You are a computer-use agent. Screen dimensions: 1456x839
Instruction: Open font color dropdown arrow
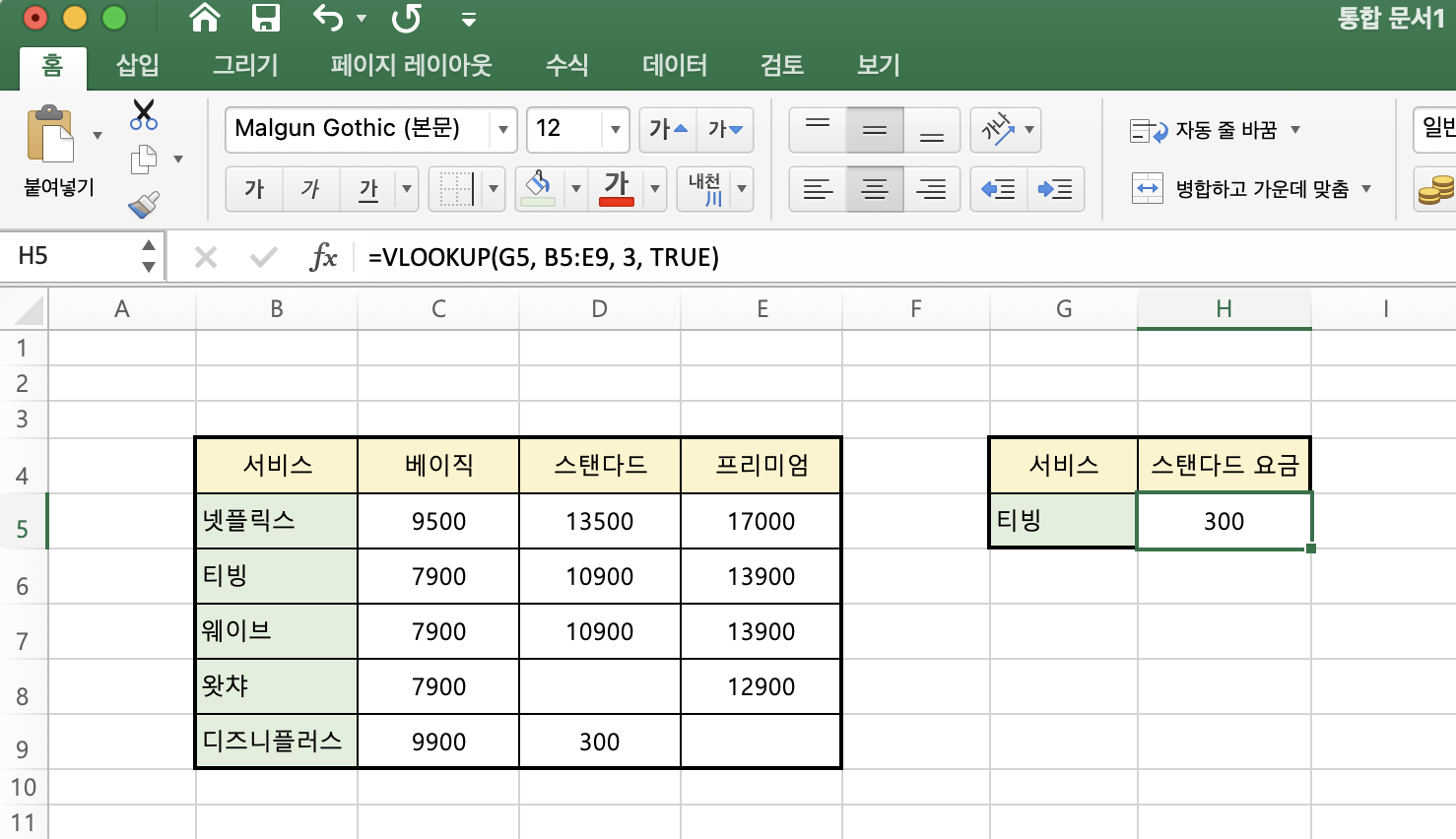(655, 189)
